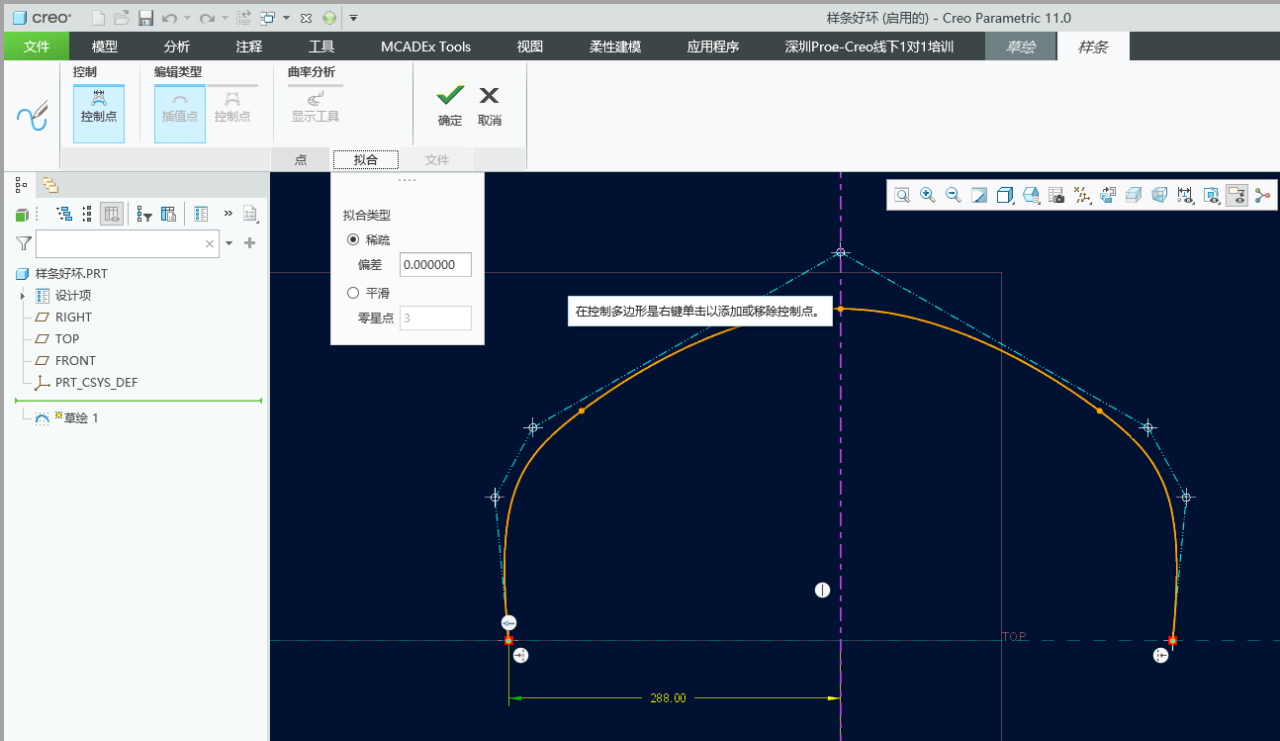
Task: Zoom out using the graphics toolbar
Action: point(954,195)
